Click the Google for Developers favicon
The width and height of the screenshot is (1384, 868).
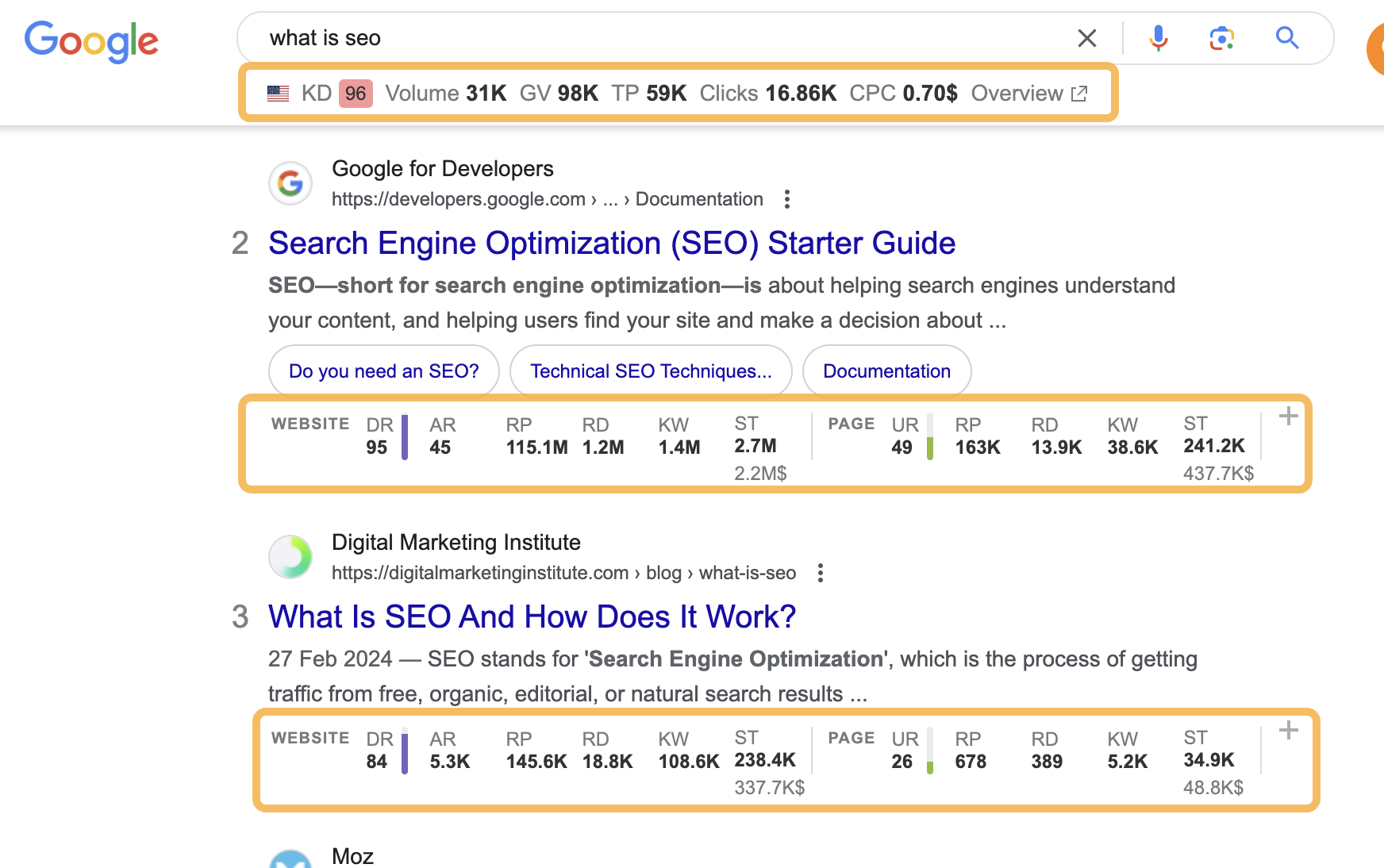[x=290, y=183]
